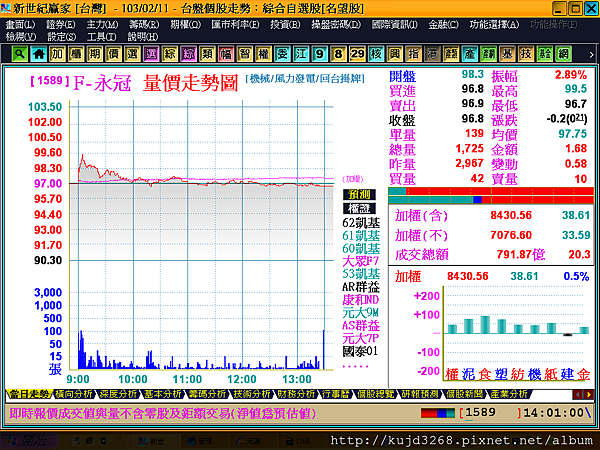This screenshot has height=450, width=600.
Task: Click the 價 toolbar icon
Action: tap(113, 54)
